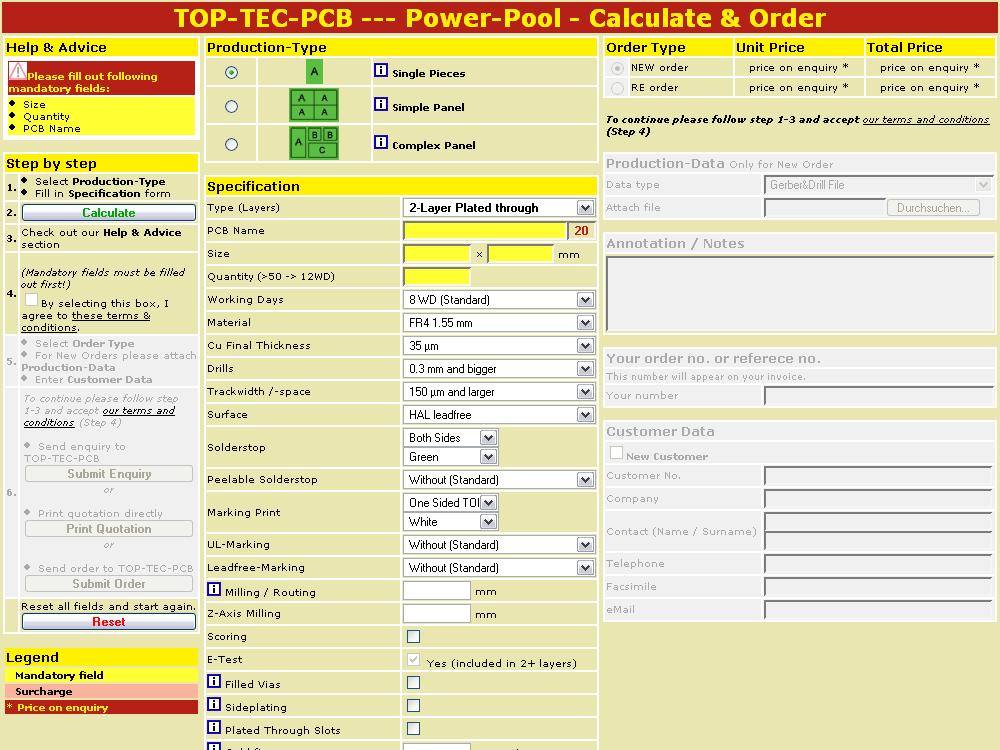The height and width of the screenshot is (750, 1000).
Task: Click the Reset button
Action: pos(109,622)
